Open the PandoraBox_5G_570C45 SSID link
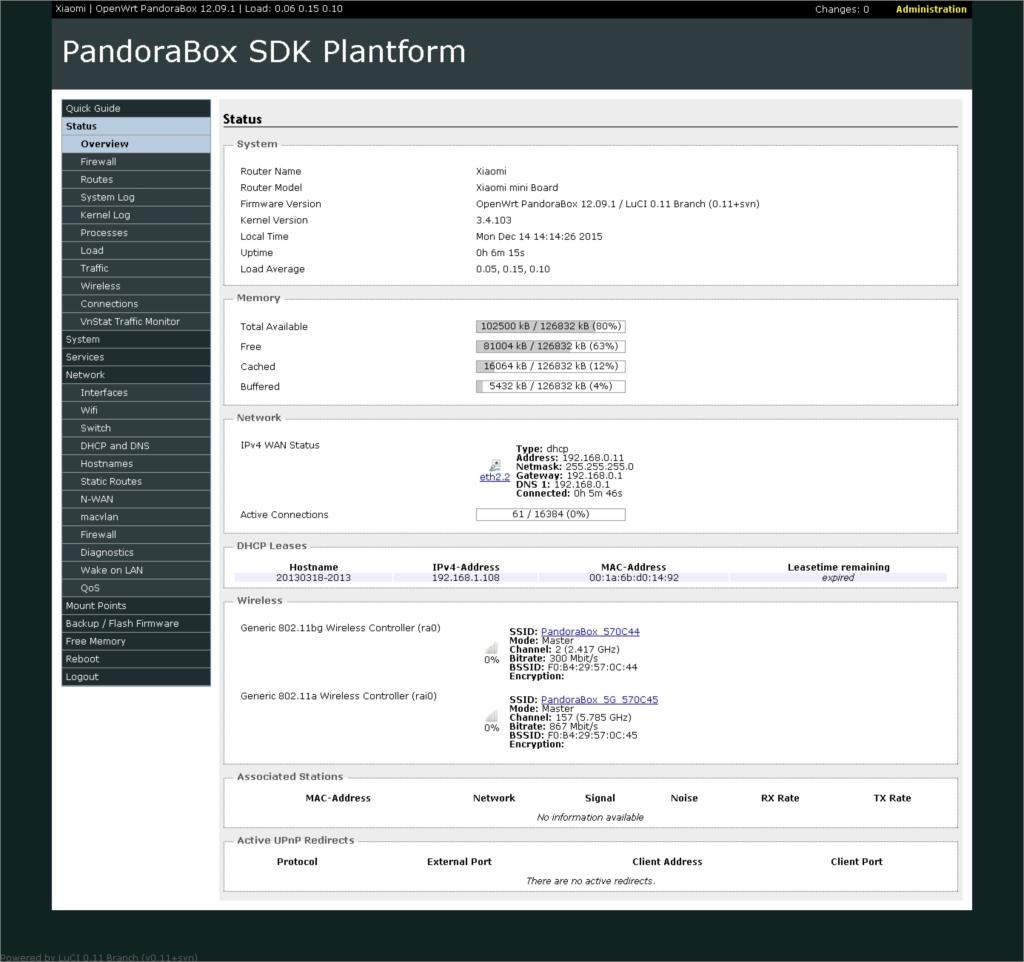The image size is (1024, 962). click(x=599, y=700)
